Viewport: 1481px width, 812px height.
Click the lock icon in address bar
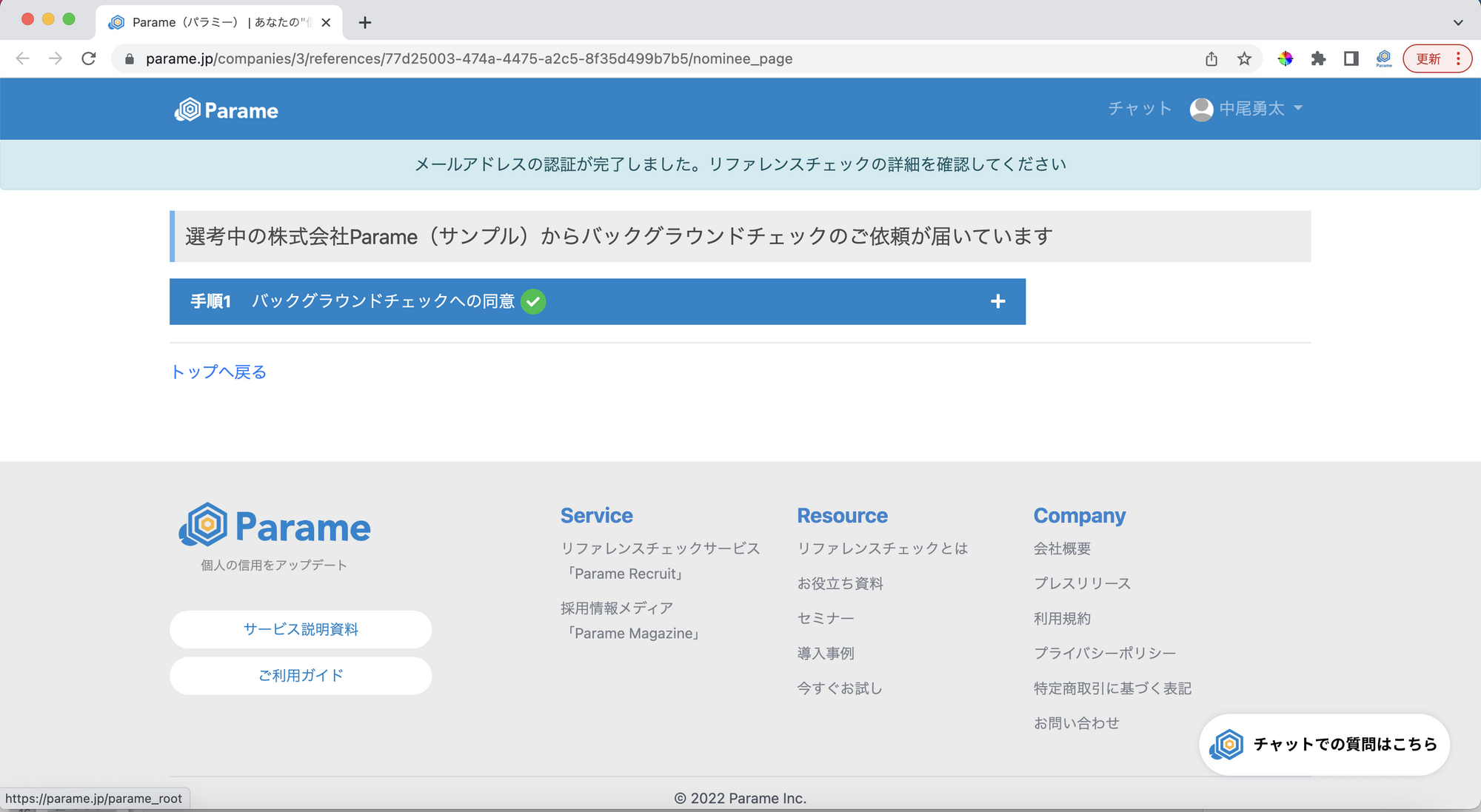click(130, 59)
